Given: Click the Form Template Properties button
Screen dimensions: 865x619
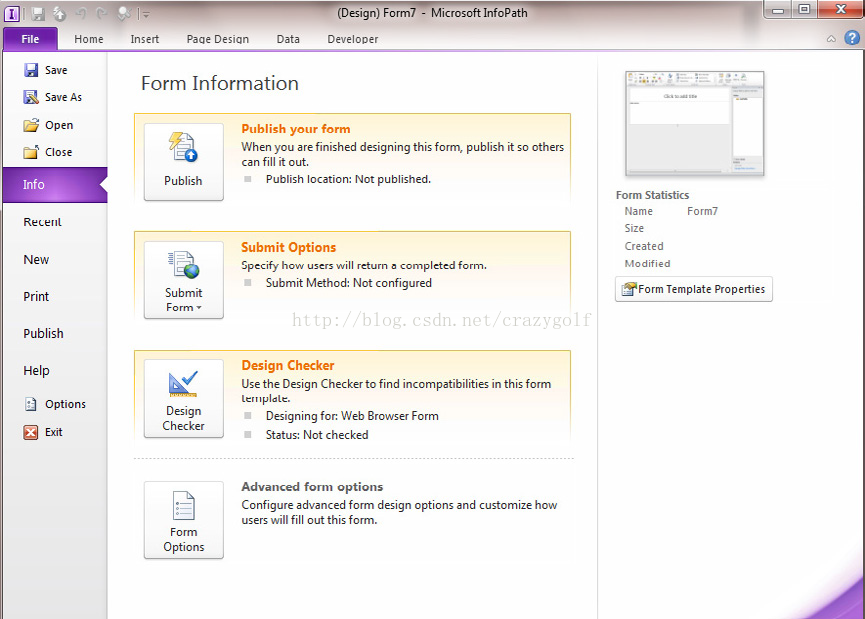Looking at the screenshot, I should point(693,289).
